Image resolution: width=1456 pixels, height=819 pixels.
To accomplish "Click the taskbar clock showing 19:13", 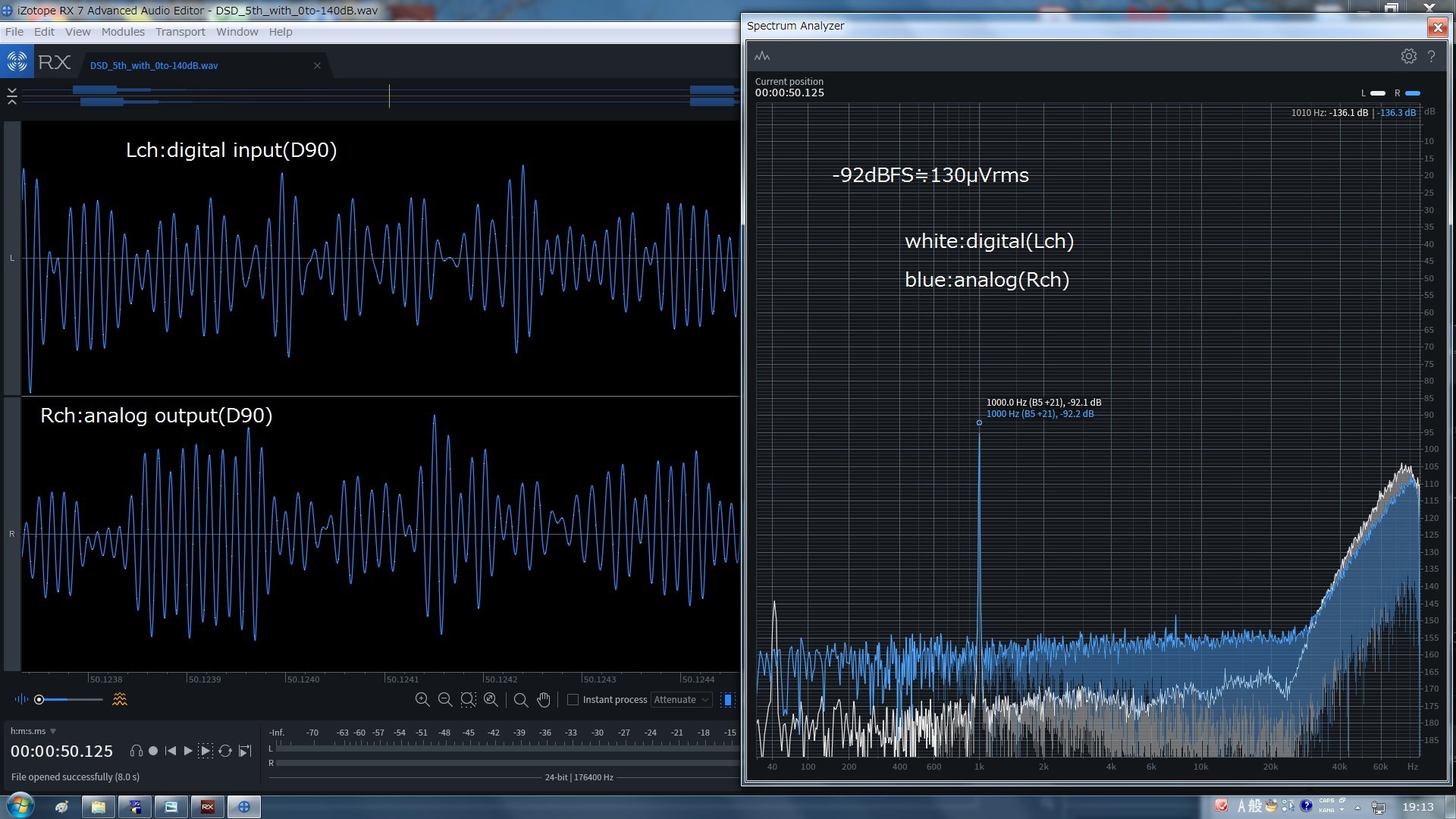I will click(1417, 807).
